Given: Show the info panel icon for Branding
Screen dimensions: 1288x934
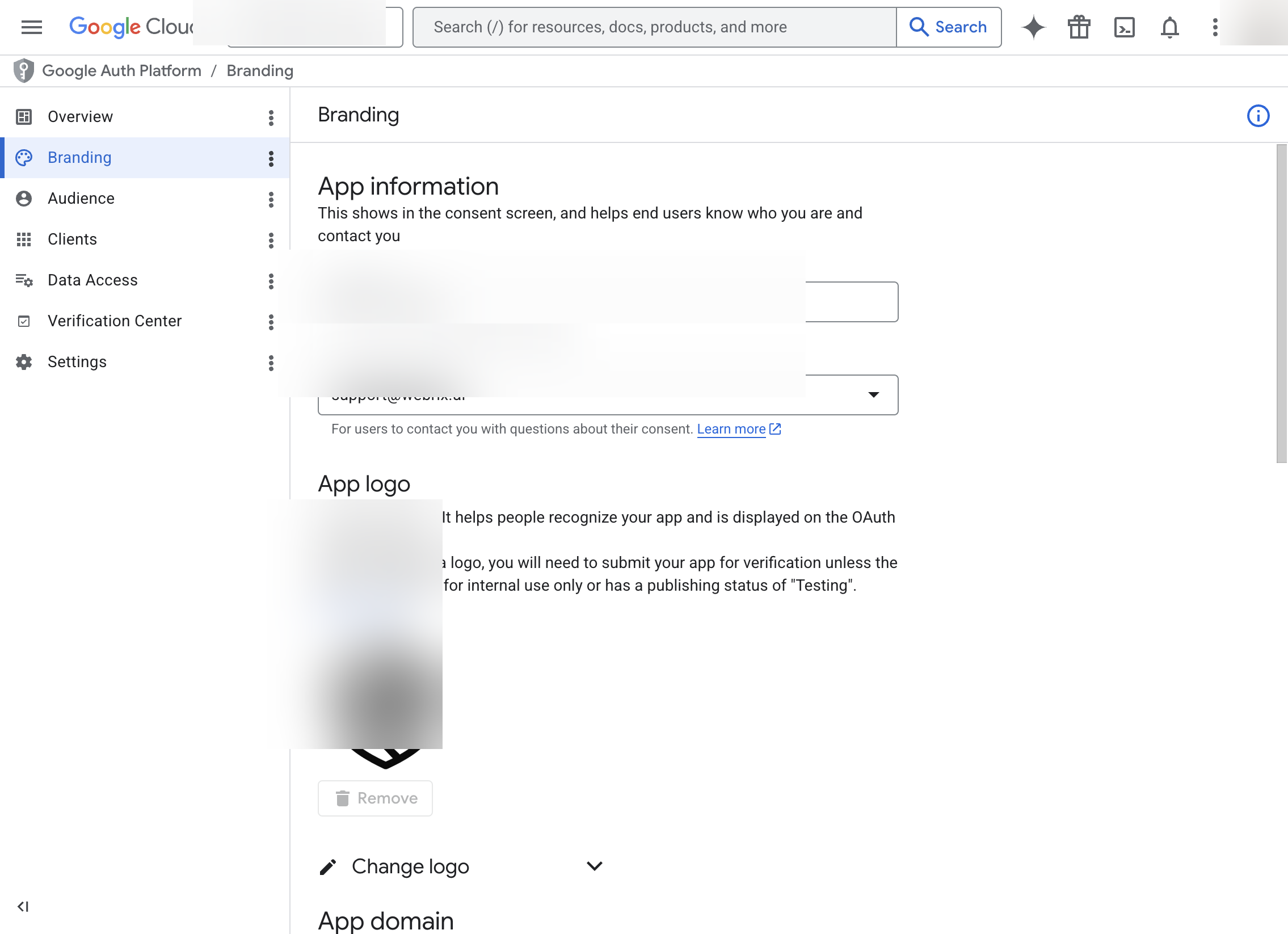Looking at the screenshot, I should tap(1258, 116).
